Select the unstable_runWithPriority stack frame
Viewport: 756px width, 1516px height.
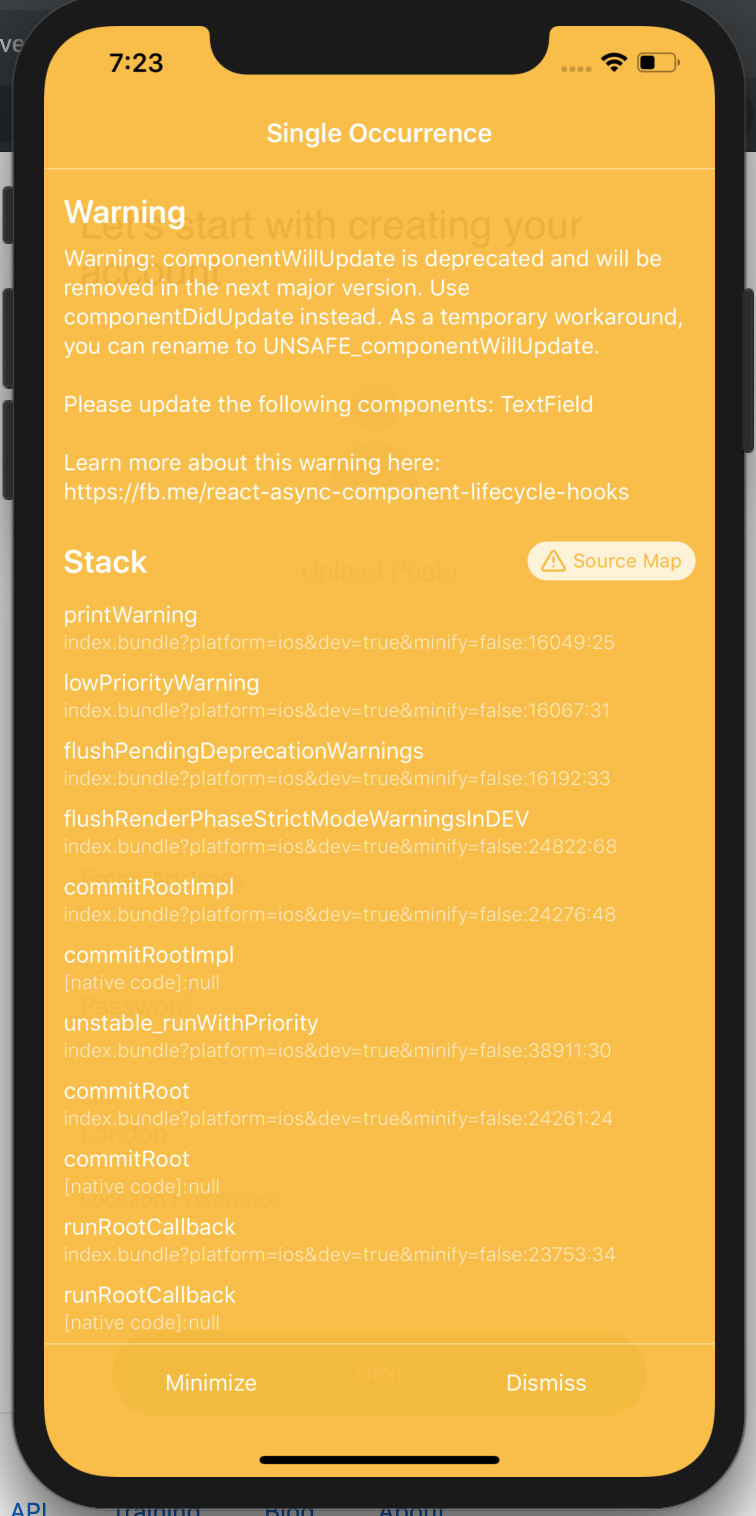191,1023
